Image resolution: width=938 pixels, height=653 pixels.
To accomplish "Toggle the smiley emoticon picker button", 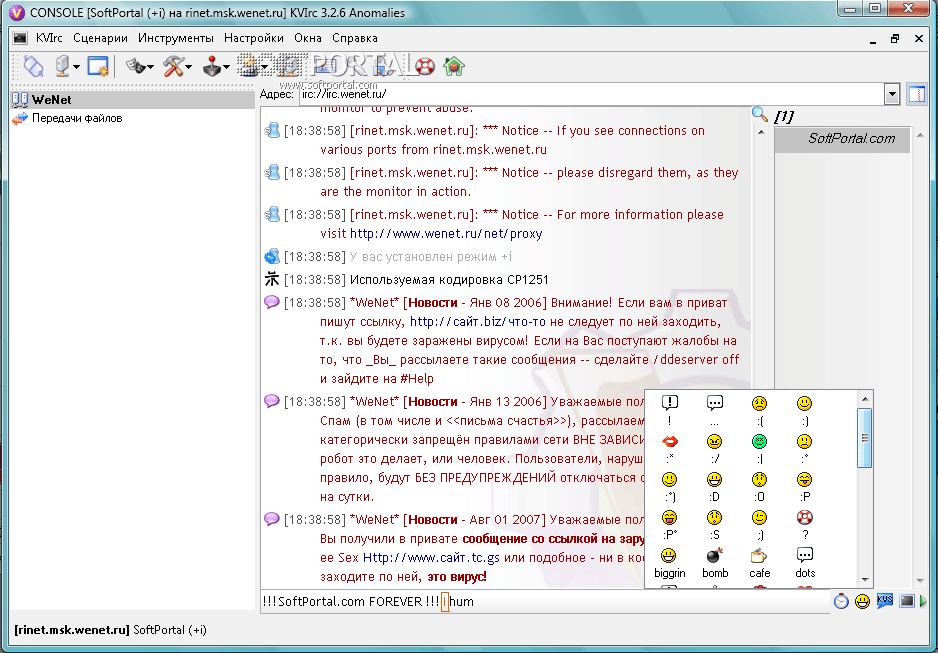I will pos(862,601).
